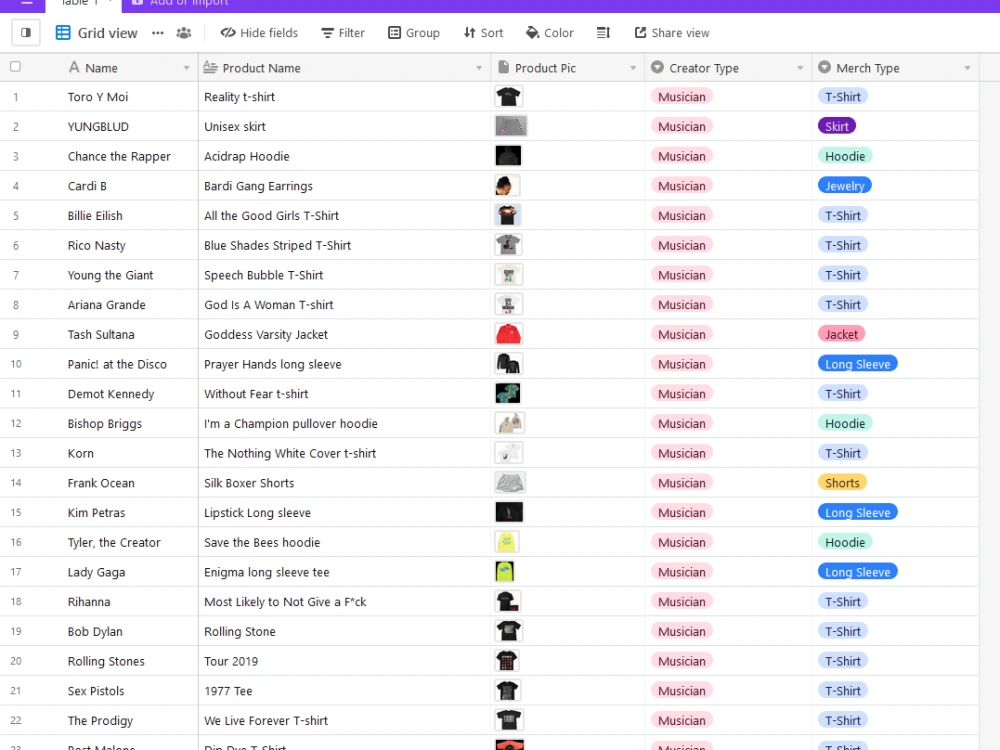Toggle the sidebar panel icon

[26, 33]
